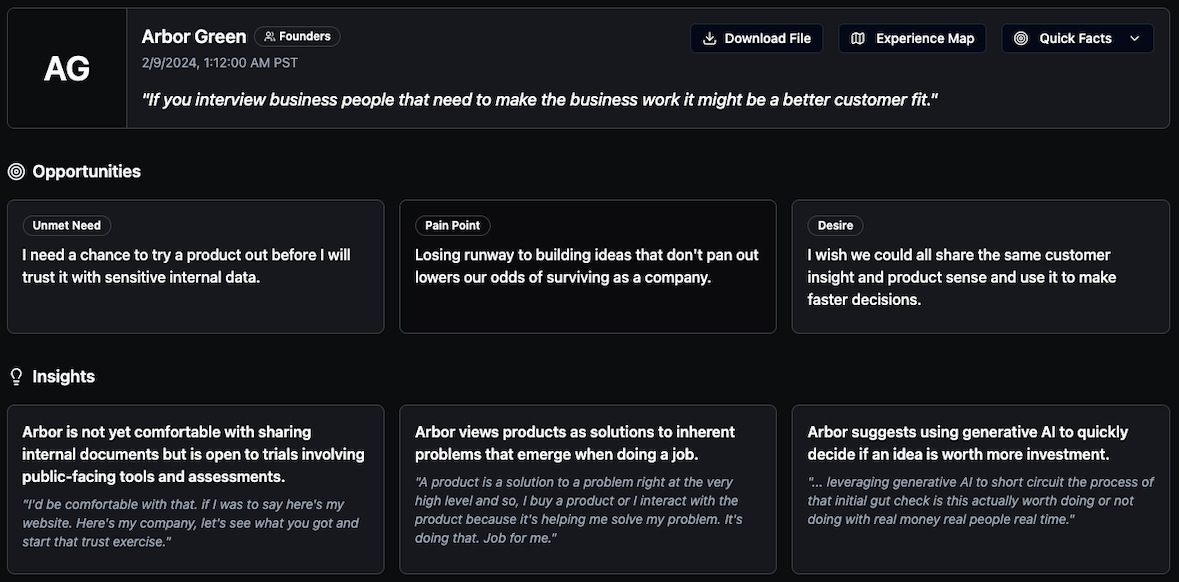
Task: Select the quote about interviewing business people
Action: 540,100
